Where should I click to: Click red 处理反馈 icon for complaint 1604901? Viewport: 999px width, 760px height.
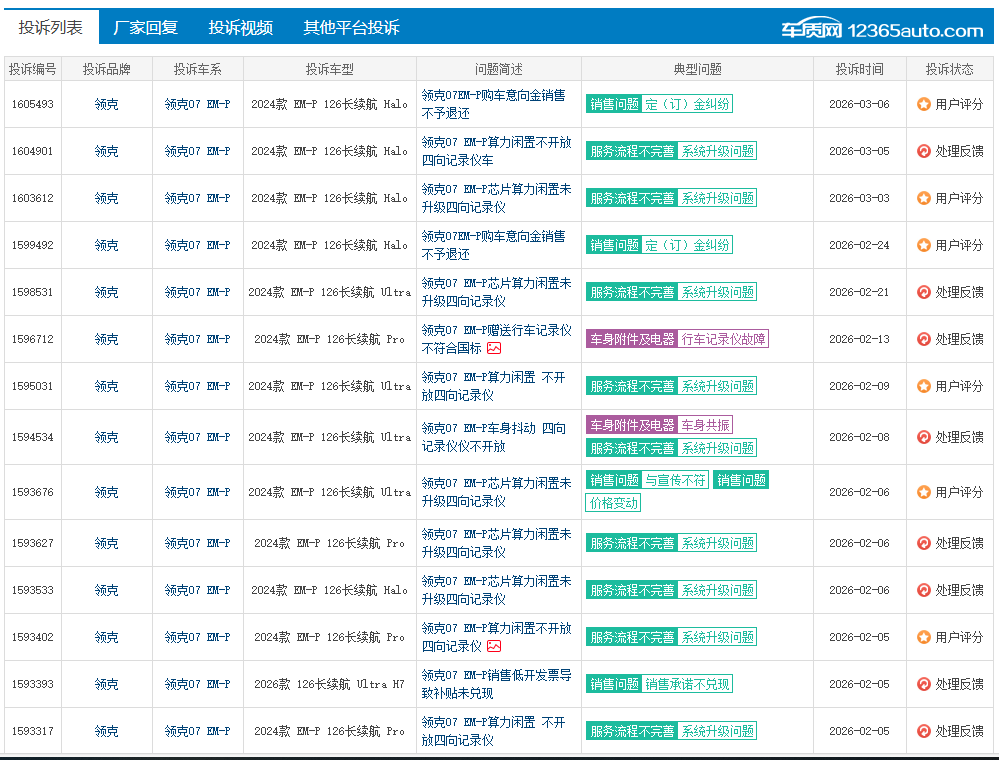coord(924,151)
